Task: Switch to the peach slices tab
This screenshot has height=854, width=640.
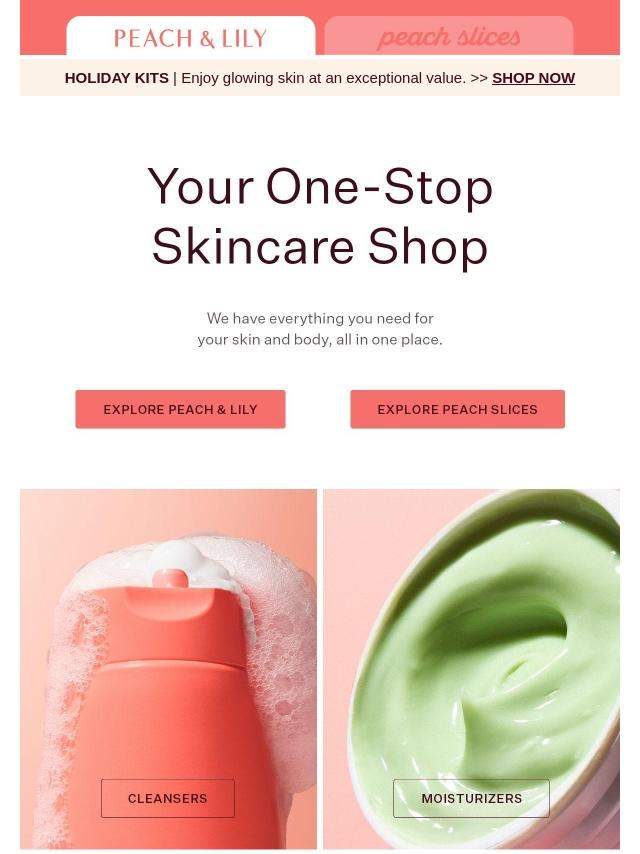Action: click(x=449, y=36)
